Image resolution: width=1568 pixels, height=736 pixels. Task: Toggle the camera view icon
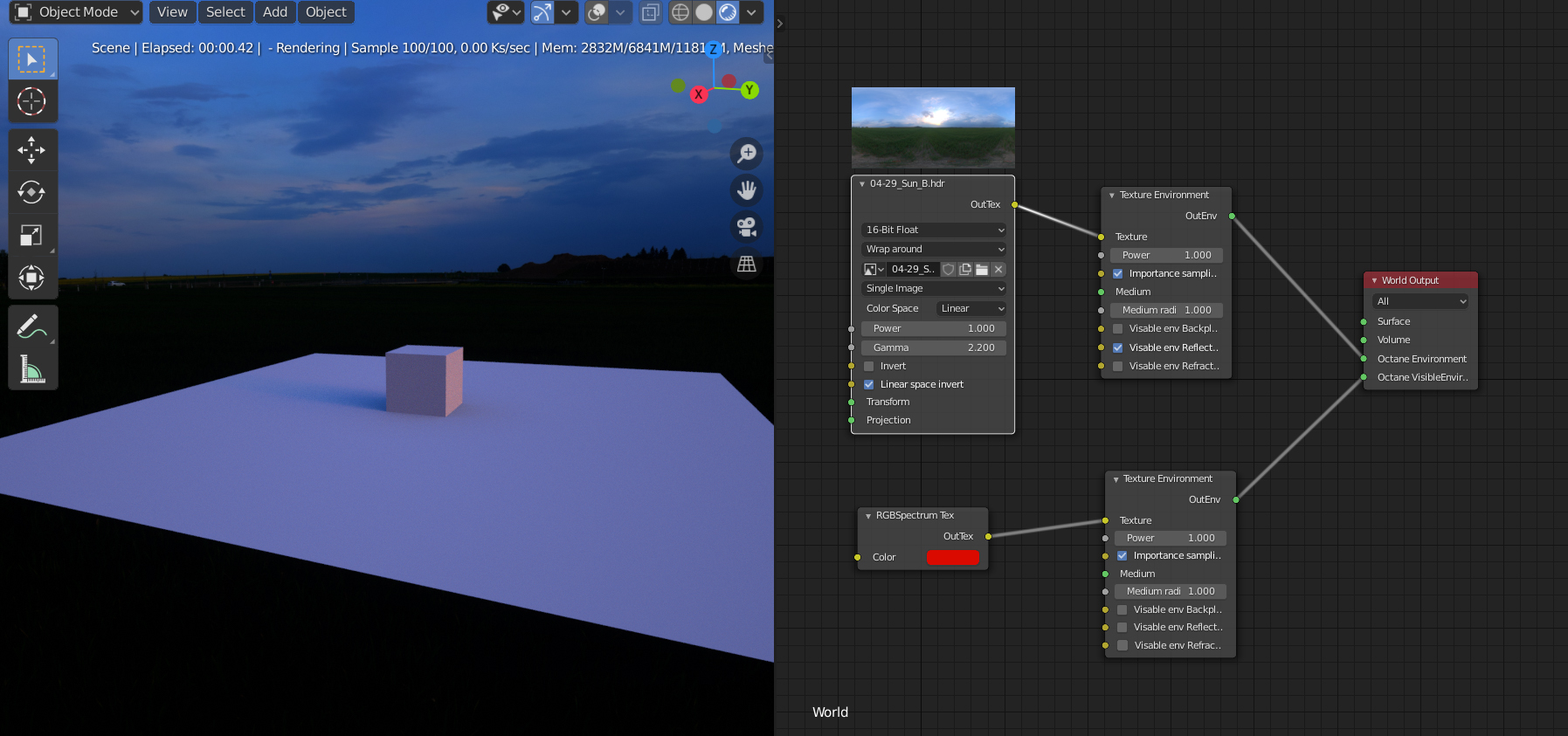747,227
